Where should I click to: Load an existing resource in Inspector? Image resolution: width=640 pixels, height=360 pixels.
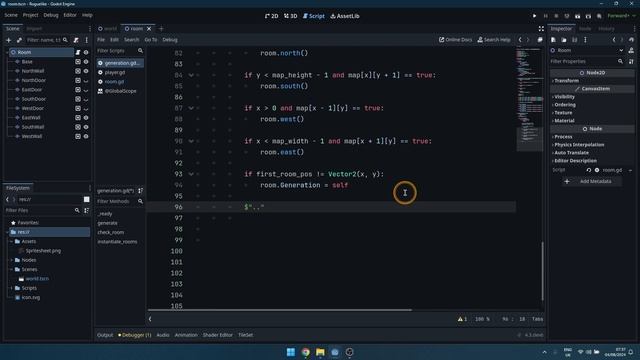coord(564,40)
